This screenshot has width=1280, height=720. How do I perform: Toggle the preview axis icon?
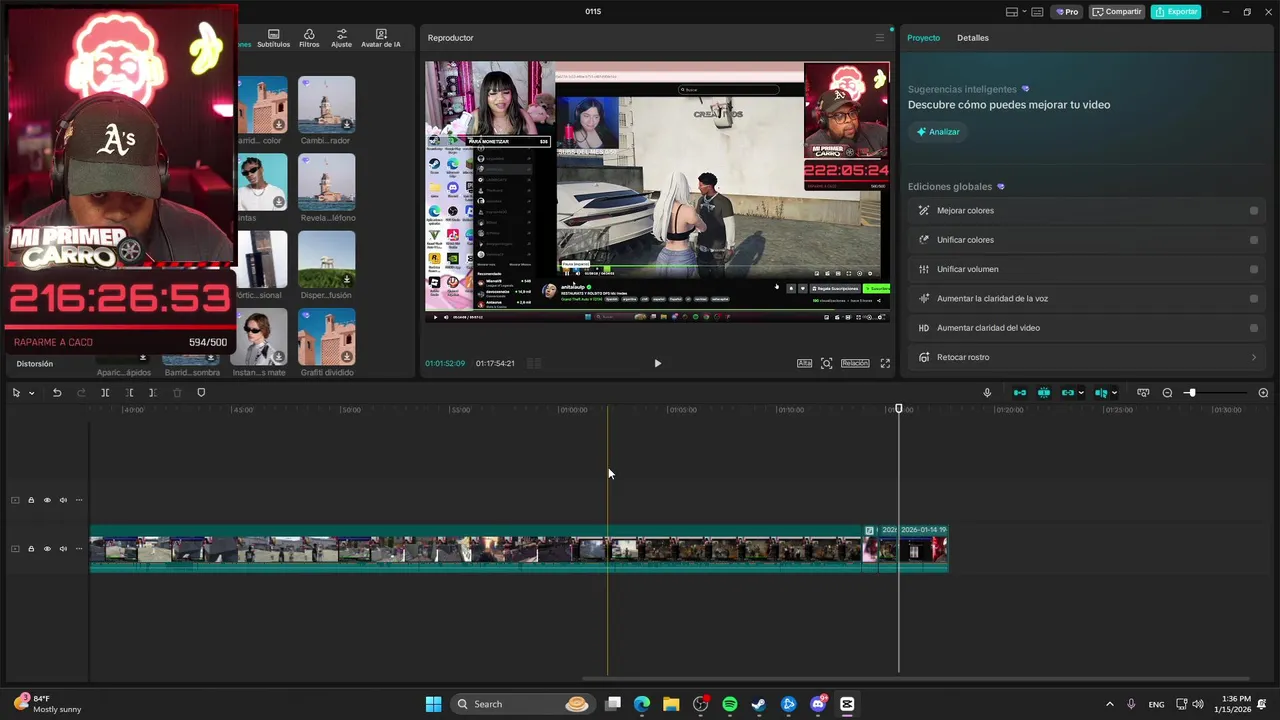pyautogui.click(x=1101, y=393)
